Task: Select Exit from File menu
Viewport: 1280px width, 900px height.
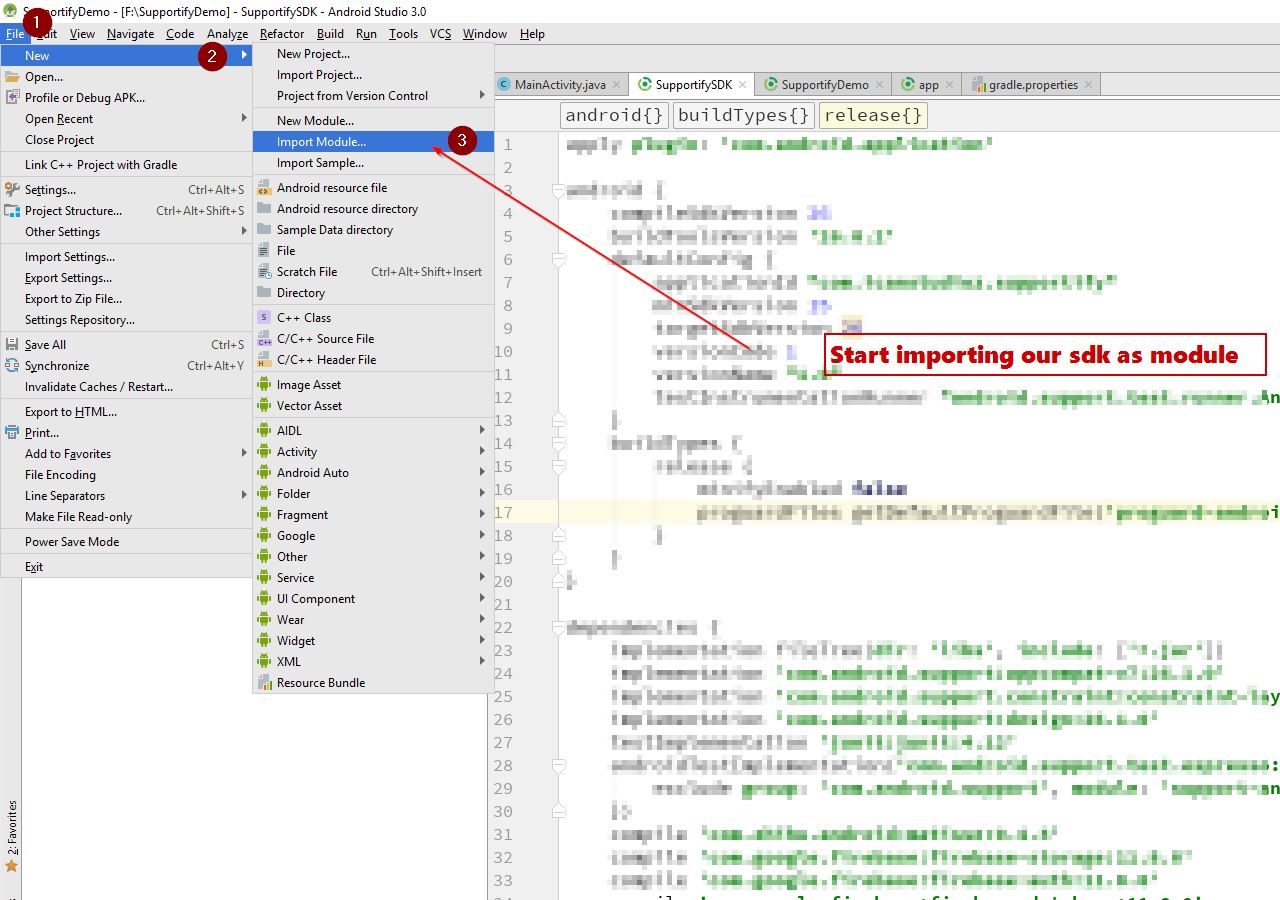Action: [126, 567]
